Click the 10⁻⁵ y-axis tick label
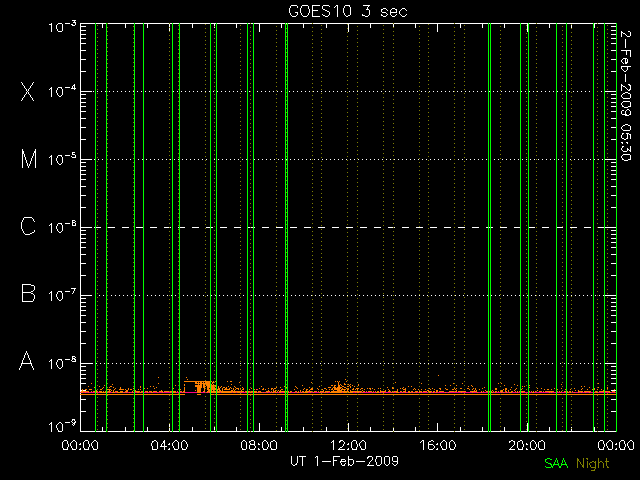 click(62, 159)
